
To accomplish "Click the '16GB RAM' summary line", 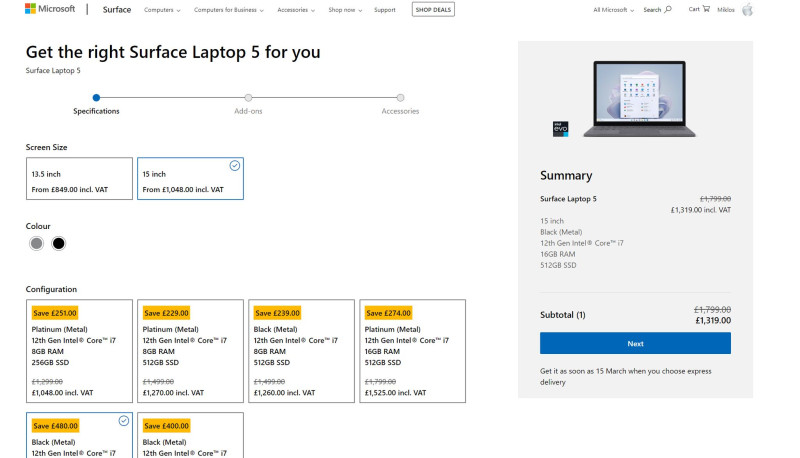I will coord(558,254).
